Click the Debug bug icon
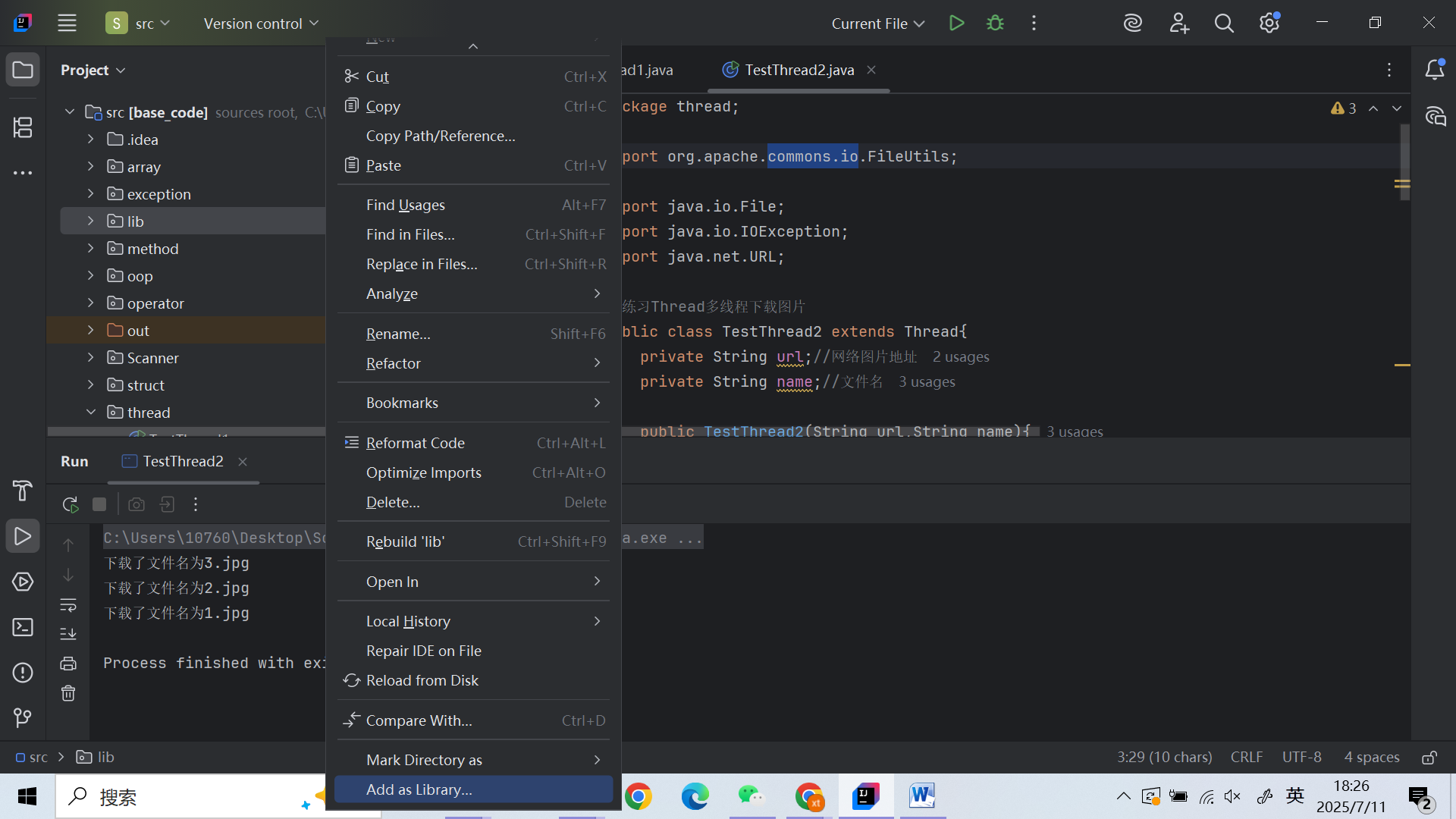Viewport: 1456px width, 819px height. coord(995,23)
